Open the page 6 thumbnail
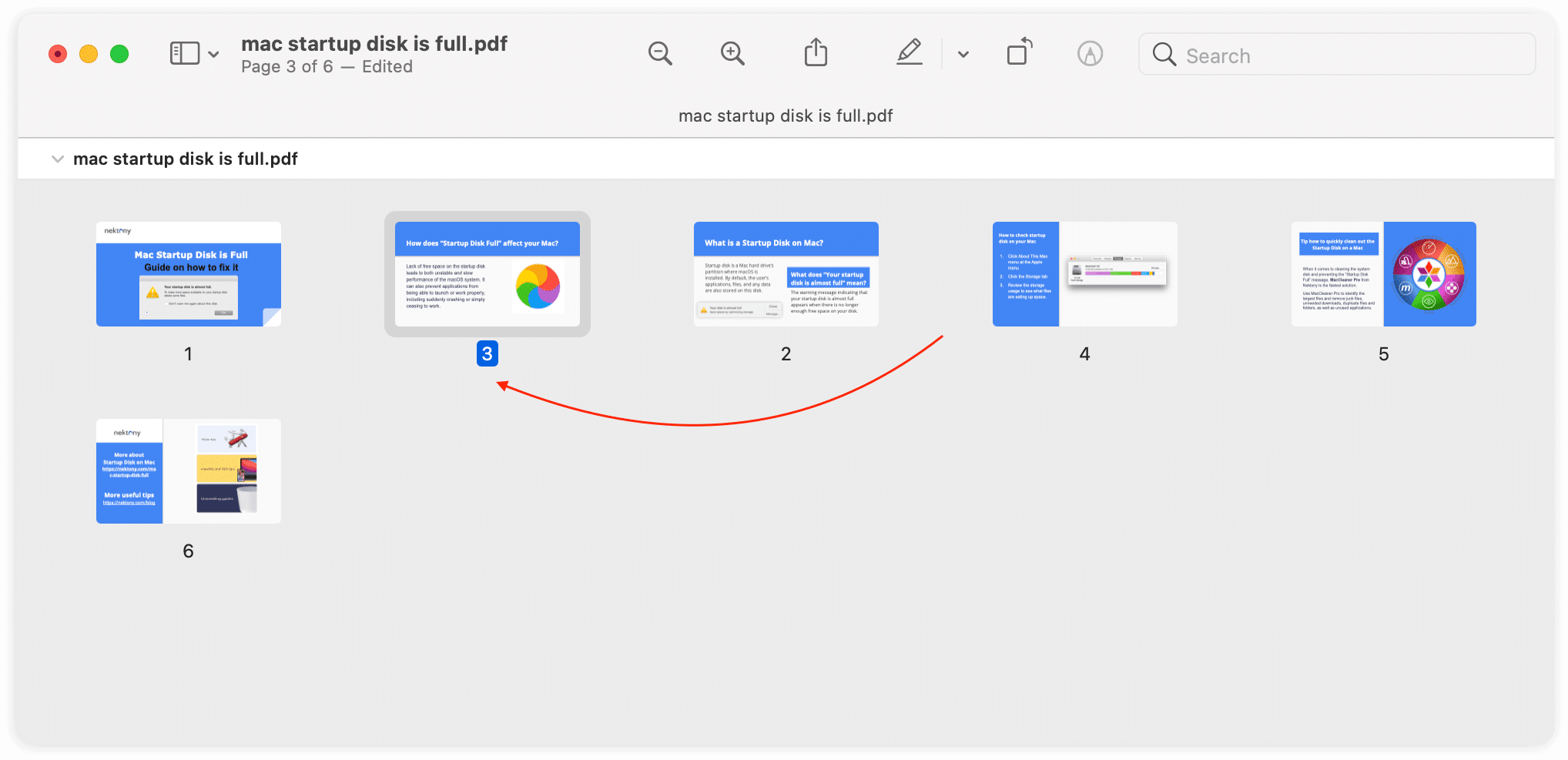Image resolution: width=1568 pixels, height=760 pixels. coord(188,470)
